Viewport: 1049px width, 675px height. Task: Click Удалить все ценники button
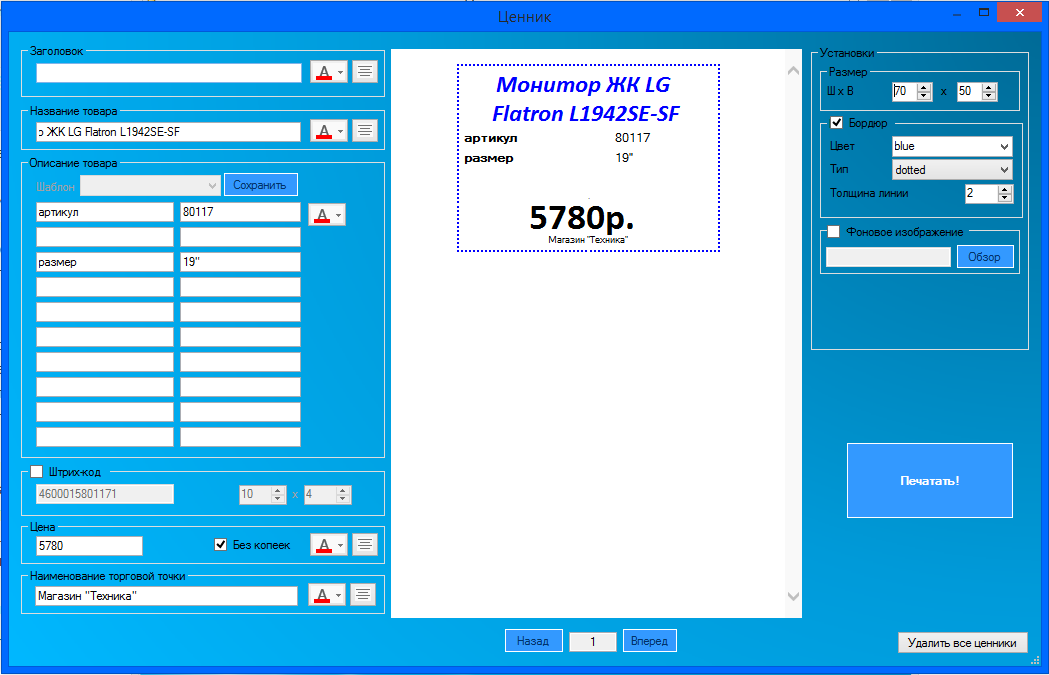pyautogui.click(x=962, y=643)
